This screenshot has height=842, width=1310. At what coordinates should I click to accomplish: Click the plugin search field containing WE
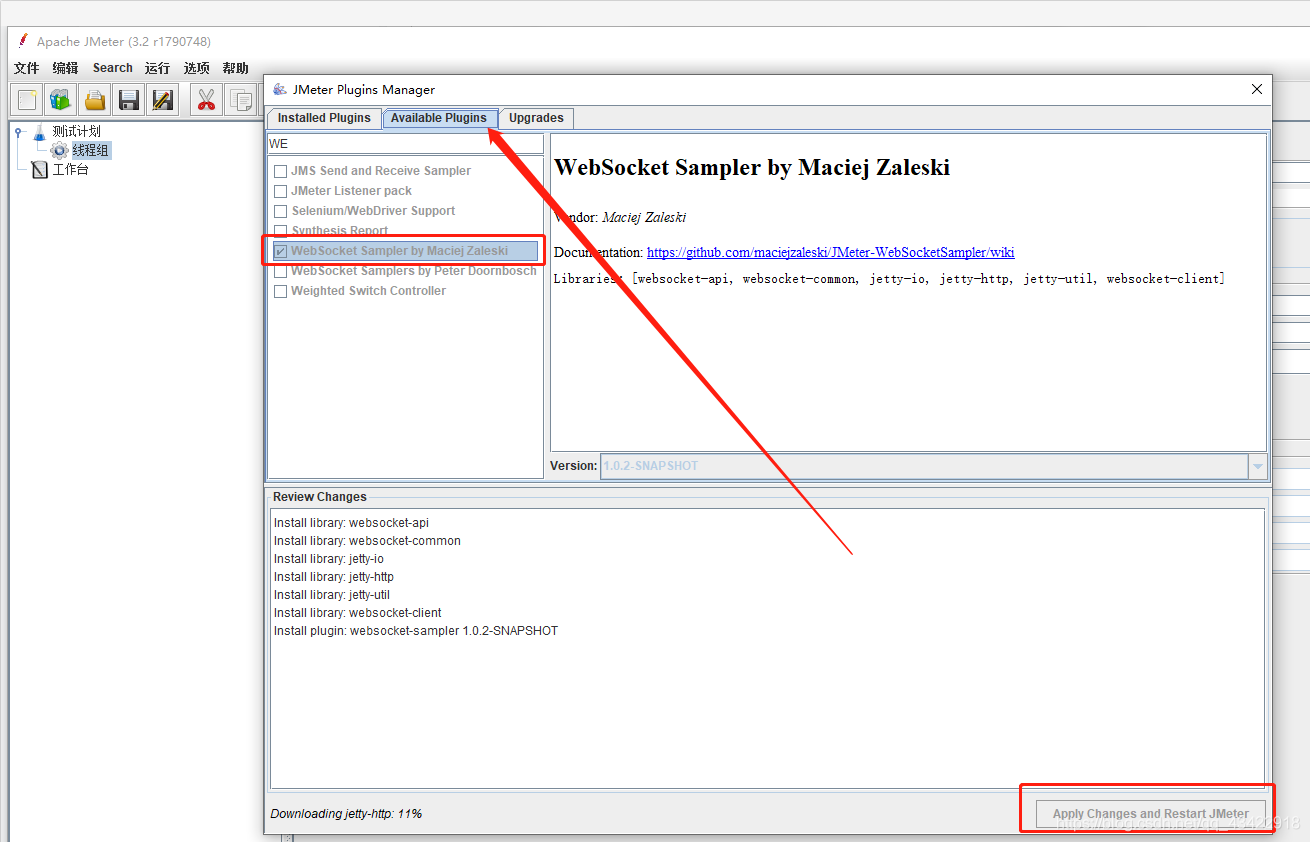tap(405, 144)
